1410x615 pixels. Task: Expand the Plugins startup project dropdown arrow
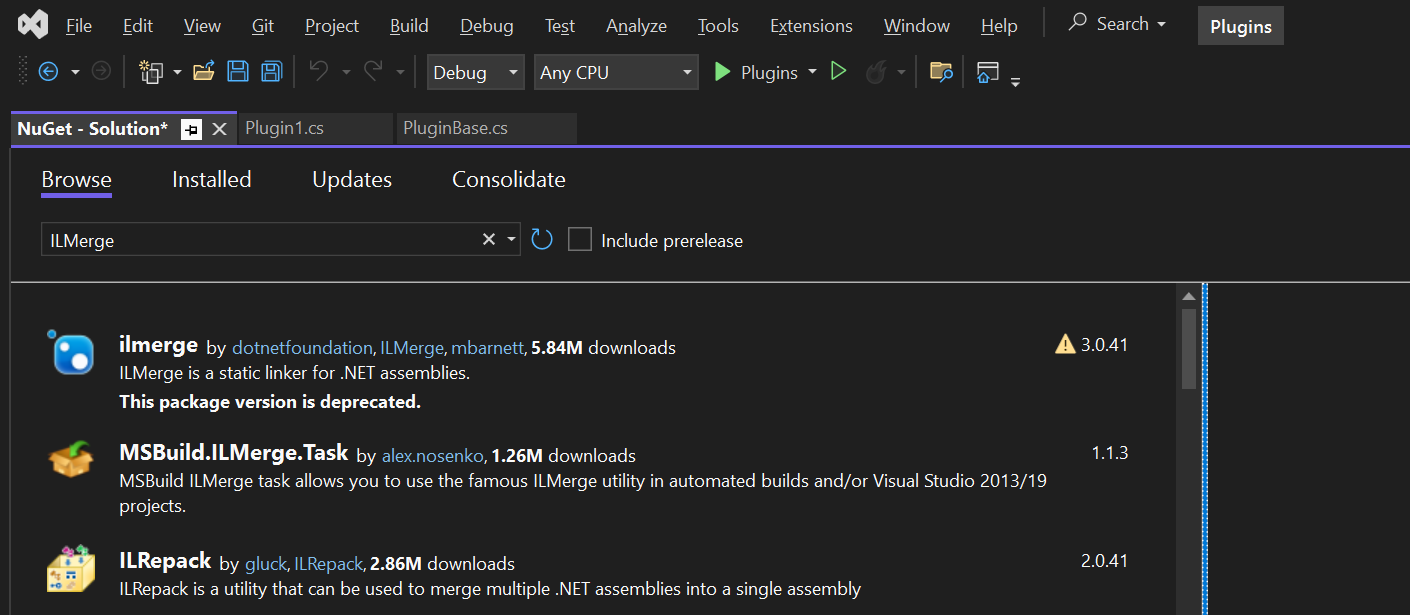click(812, 72)
